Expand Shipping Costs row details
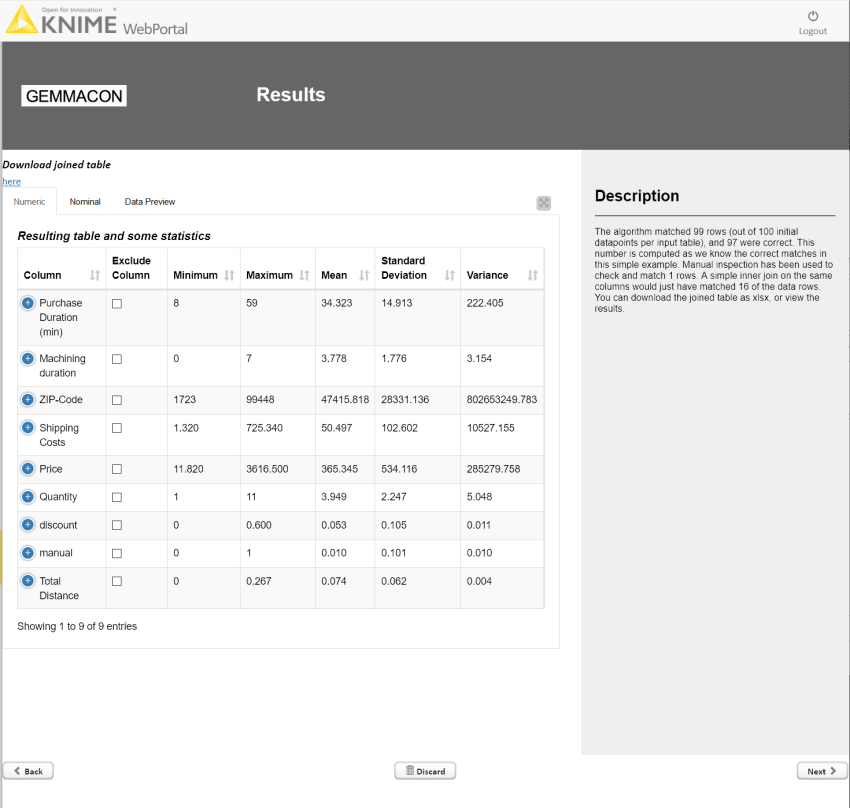The height and width of the screenshot is (808, 850). (x=28, y=428)
